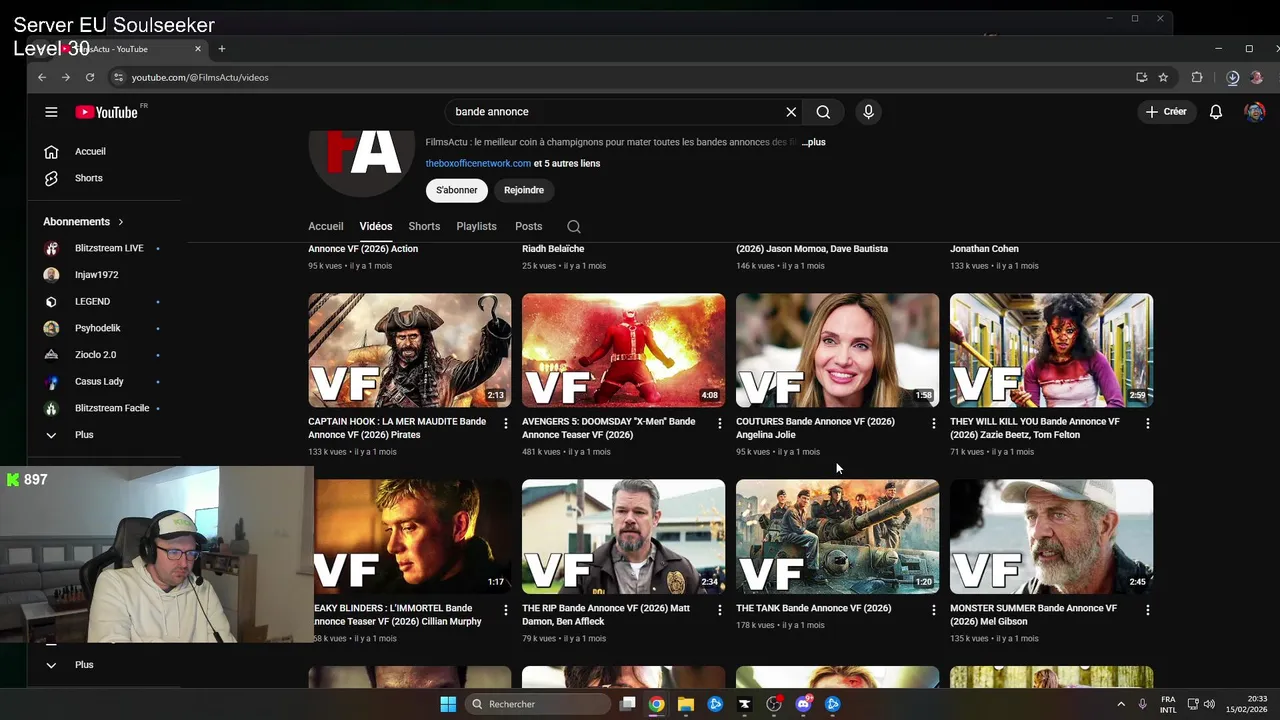Open options menu for Avengers 5 video
Screen dimensions: 1280x720
coord(719,423)
